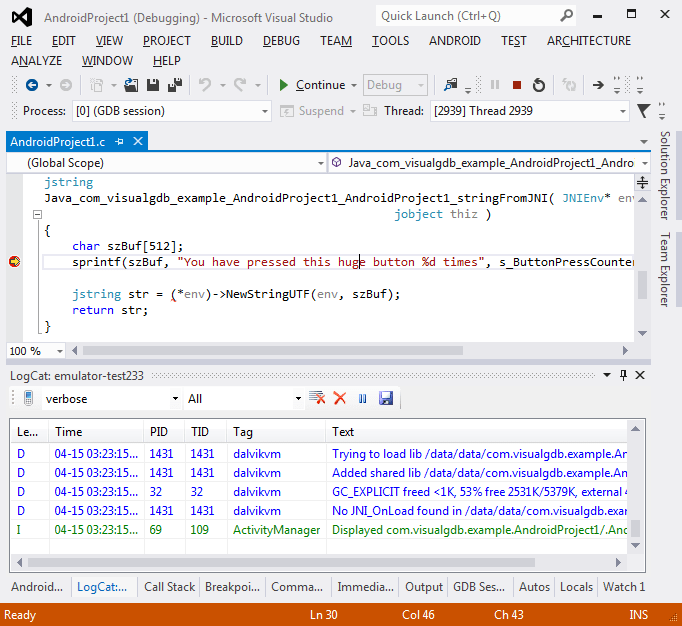Click the Undo icon
Image resolution: width=682 pixels, height=626 pixels.
pos(204,85)
